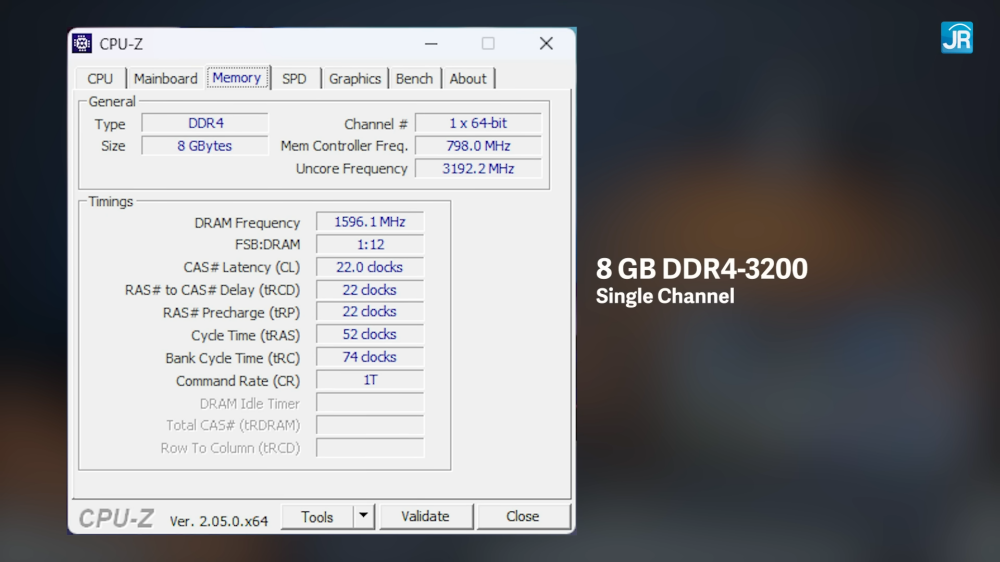Minimize the CPU-Z window
The width and height of the screenshot is (1000, 562).
pyautogui.click(x=431, y=44)
